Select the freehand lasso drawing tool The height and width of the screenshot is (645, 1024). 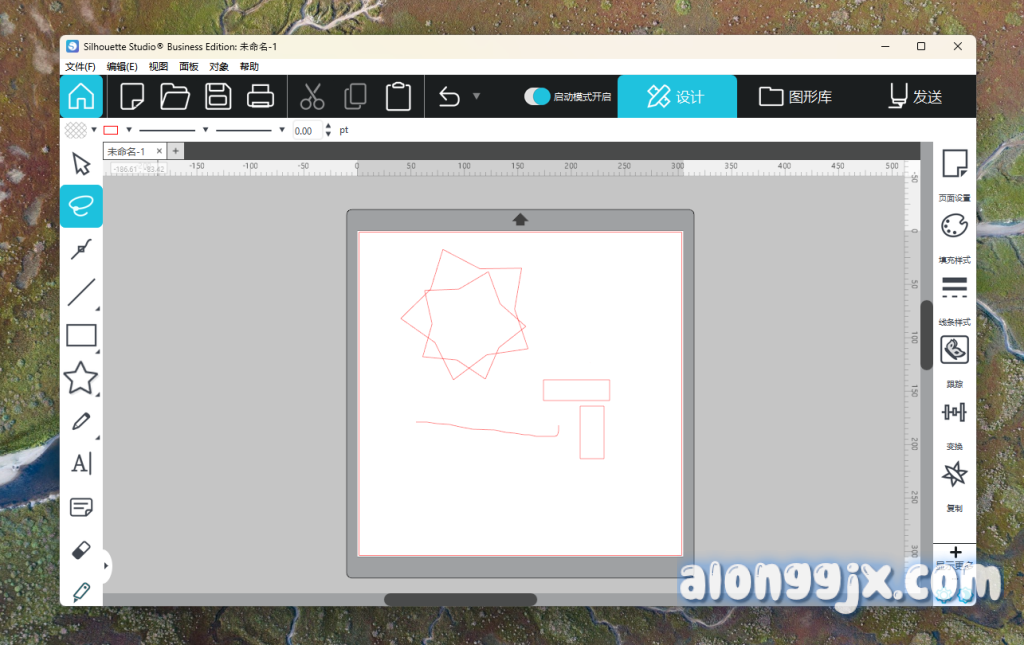(x=81, y=206)
